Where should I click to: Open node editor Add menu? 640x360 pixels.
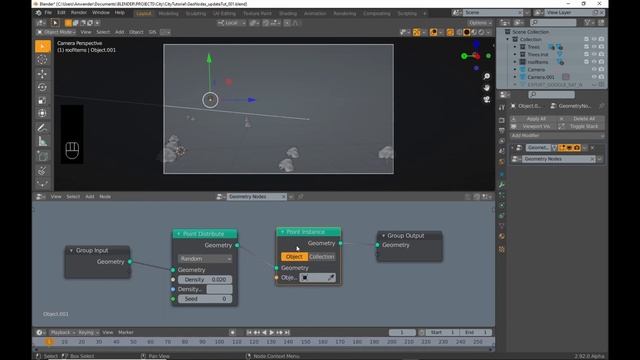click(x=90, y=197)
